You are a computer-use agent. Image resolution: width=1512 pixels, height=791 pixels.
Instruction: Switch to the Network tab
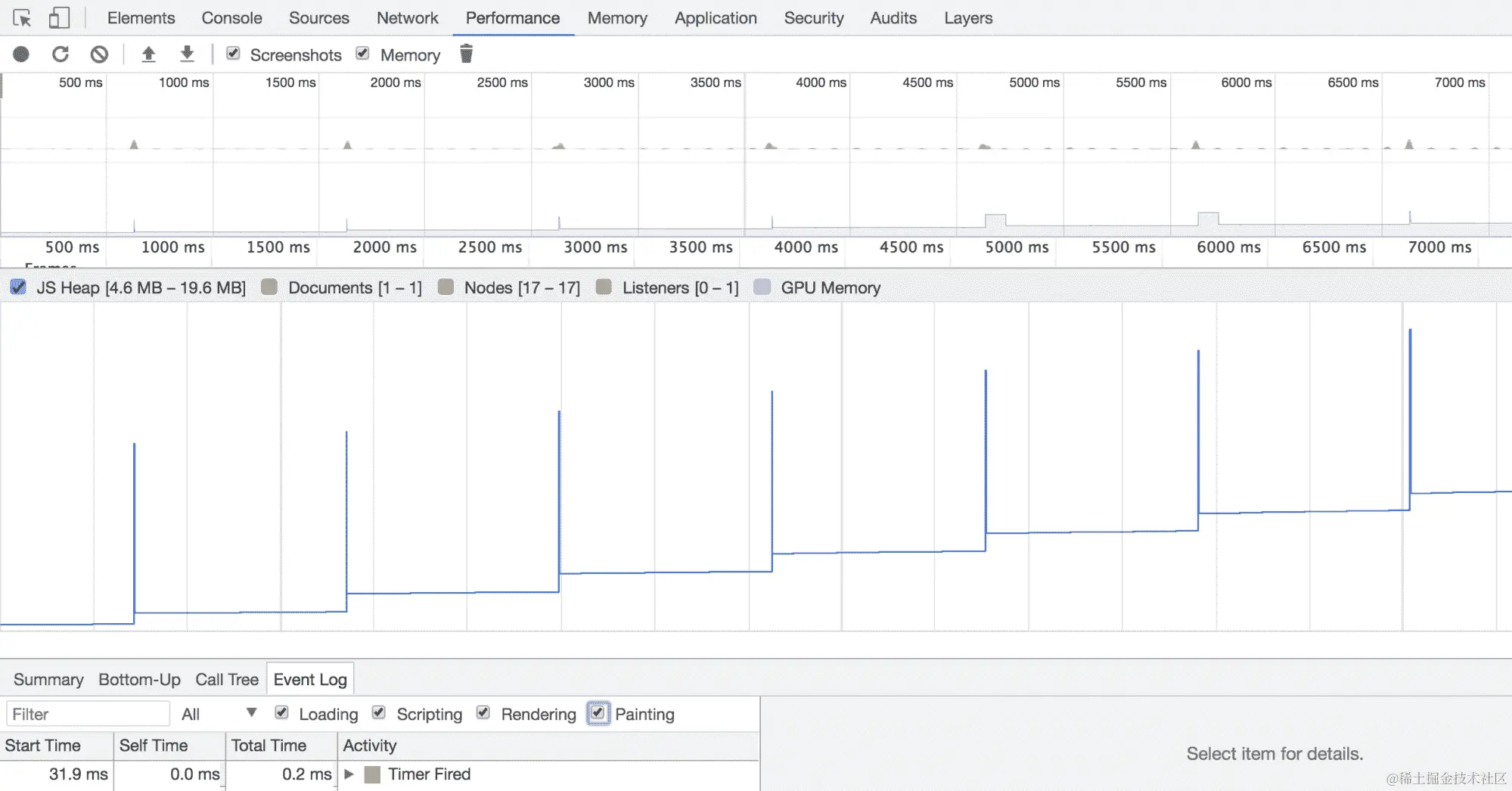click(408, 18)
